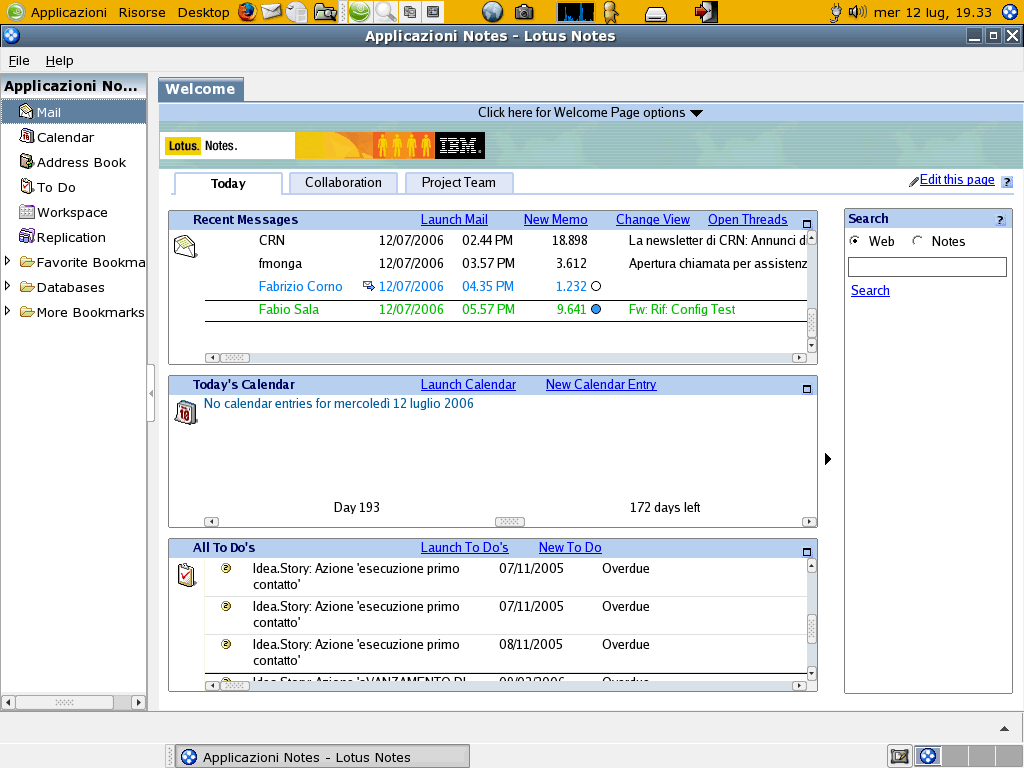
Task: Click the Edit this page link
Action: pos(957,180)
